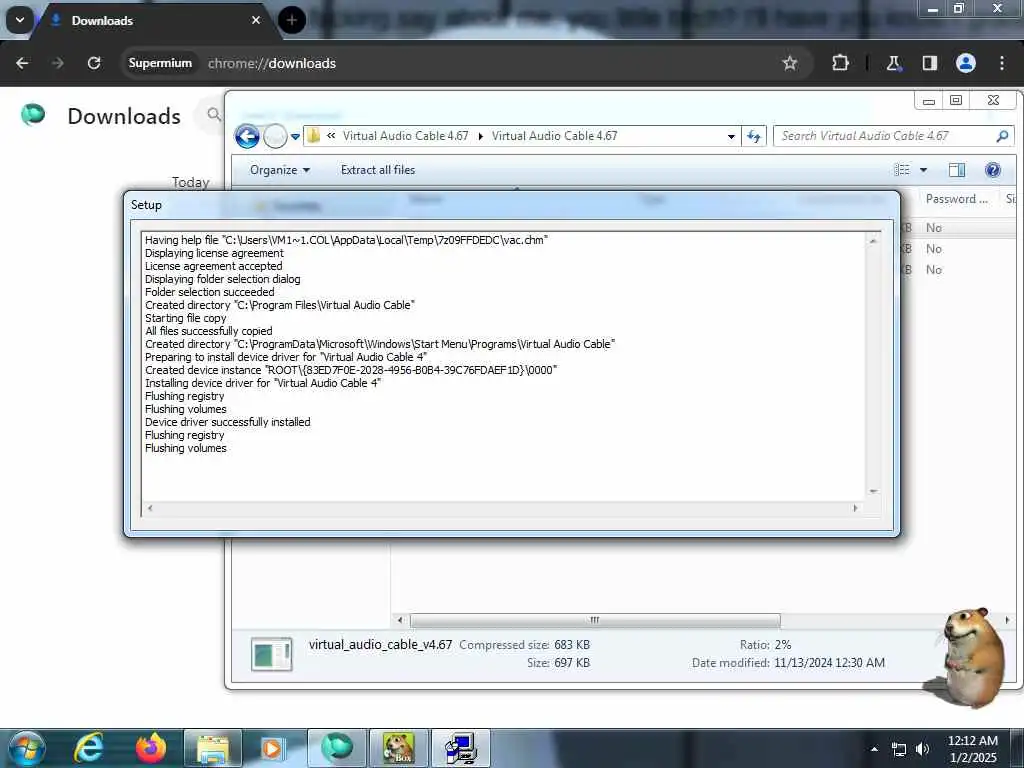The image size is (1024, 768).
Task: Click the Setup window title bar
Action: pos(511,205)
